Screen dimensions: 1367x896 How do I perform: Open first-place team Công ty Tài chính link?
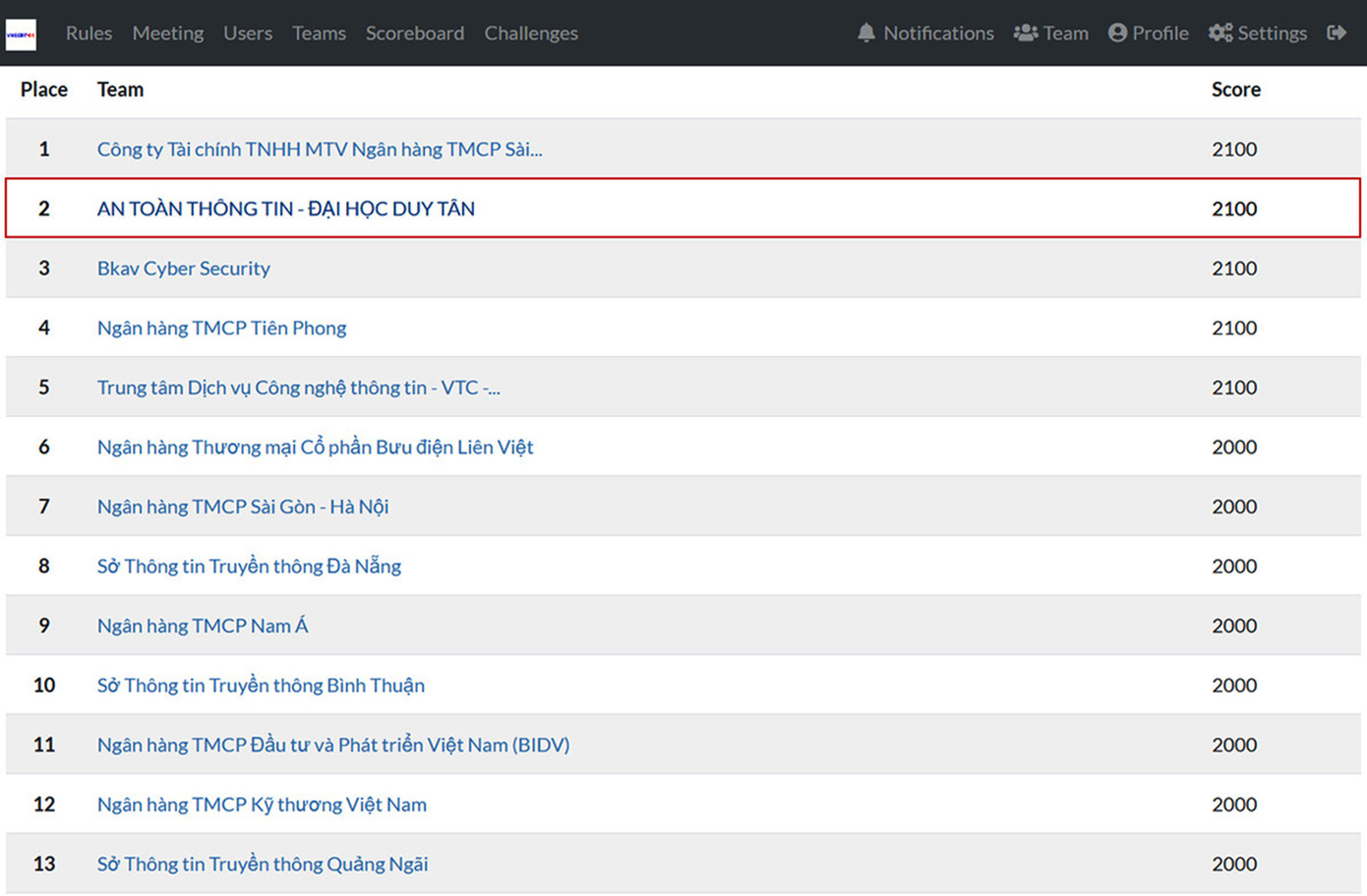tap(320, 149)
